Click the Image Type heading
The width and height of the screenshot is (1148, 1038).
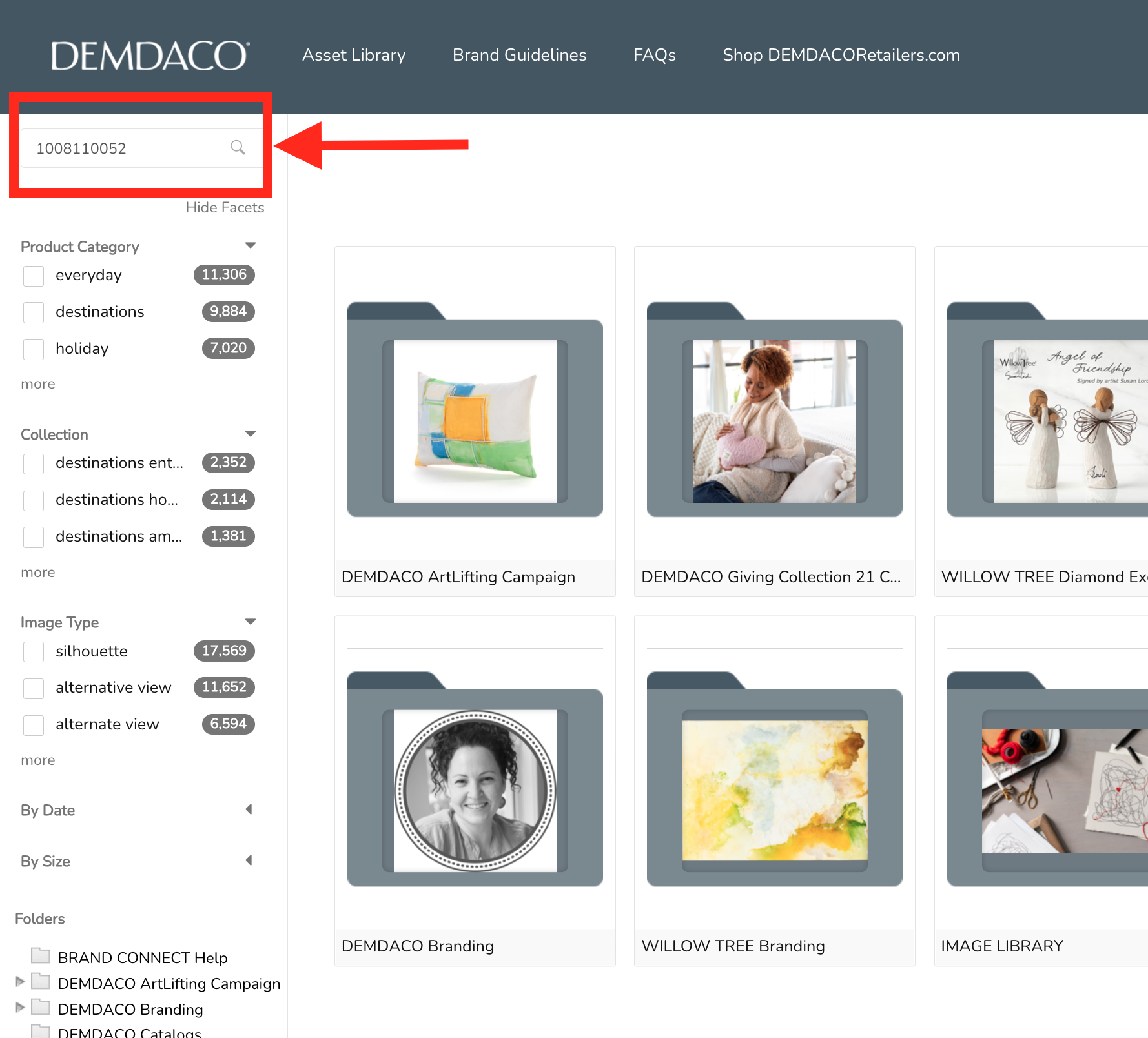click(59, 622)
